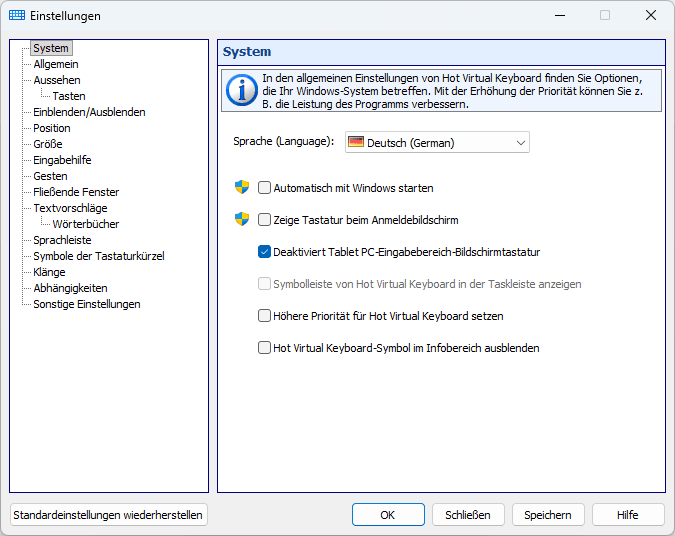Click the keyboard icon in the title bar
675x536 pixels.
(x=17, y=15)
